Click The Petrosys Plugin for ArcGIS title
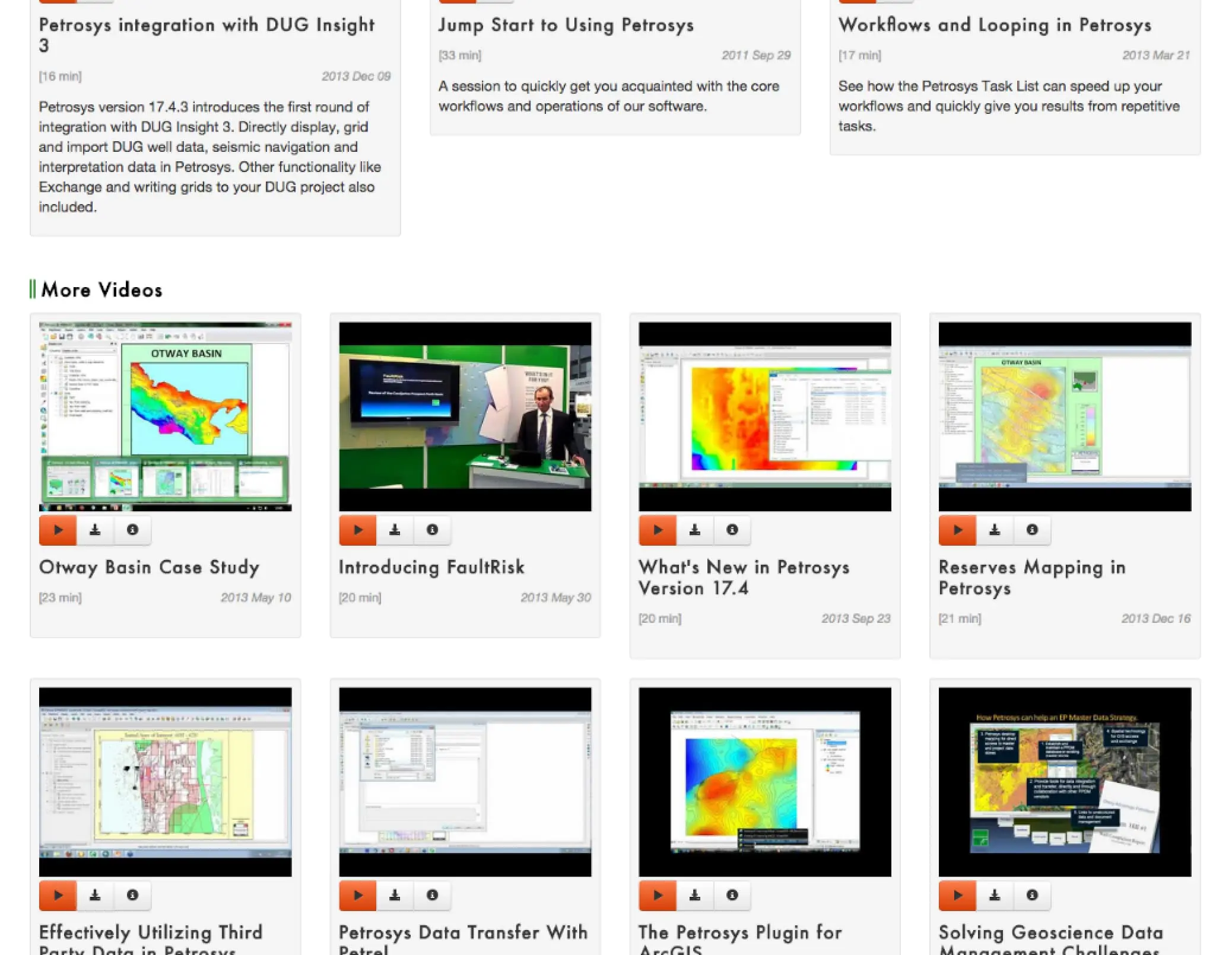1232x955 pixels. tap(740, 940)
